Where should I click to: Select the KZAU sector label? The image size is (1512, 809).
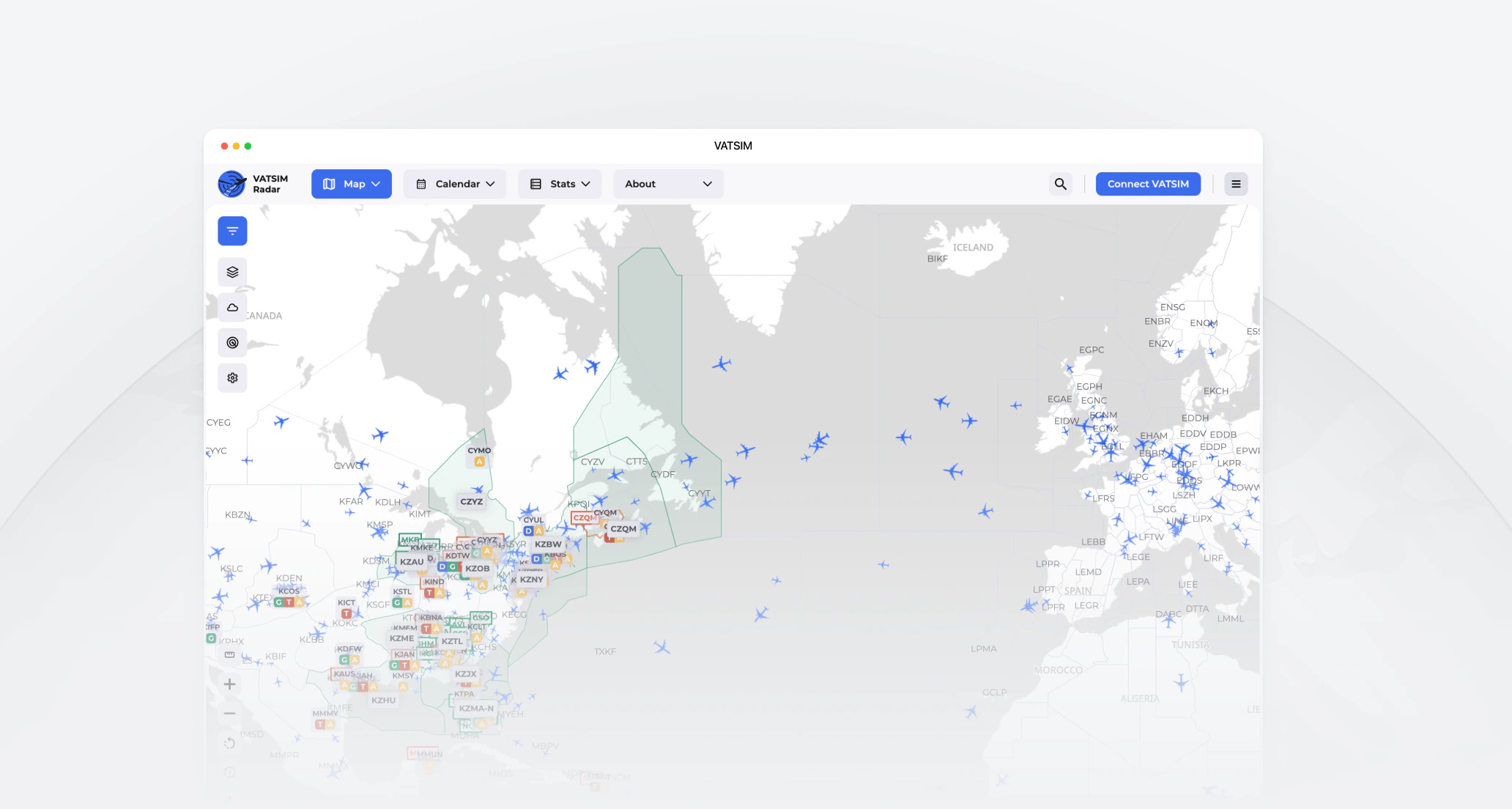click(412, 562)
